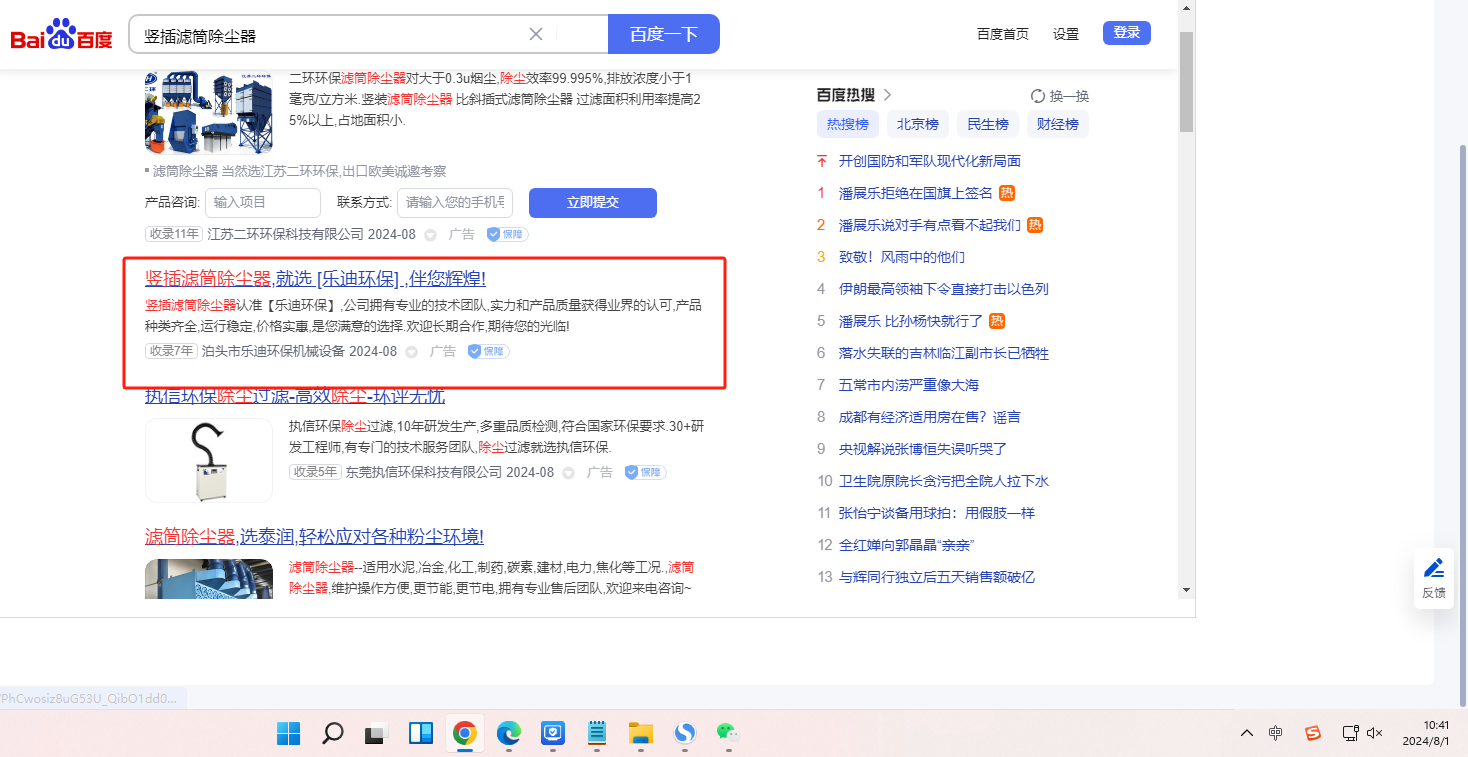Select the 财经榜 tab
This screenshot has width=1468, height=757.
click(x=1057, y=125)
